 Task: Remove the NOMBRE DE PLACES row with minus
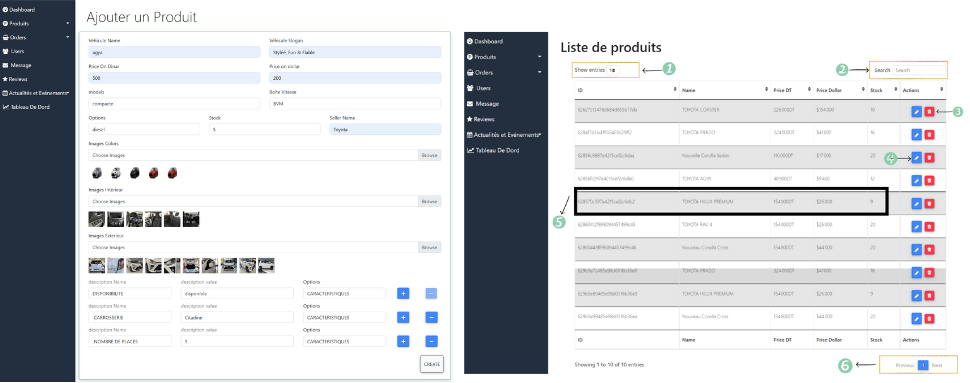tap(432, 341)
